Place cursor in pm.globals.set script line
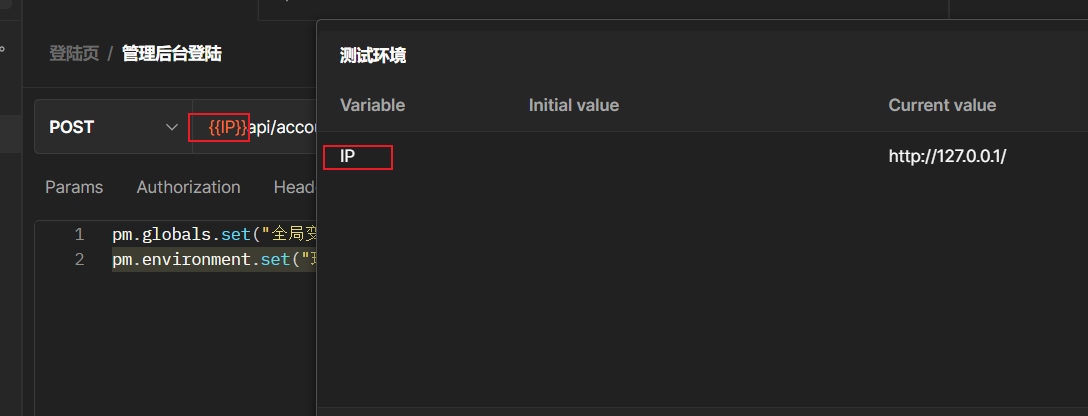1088x416 pixels. 200,235
